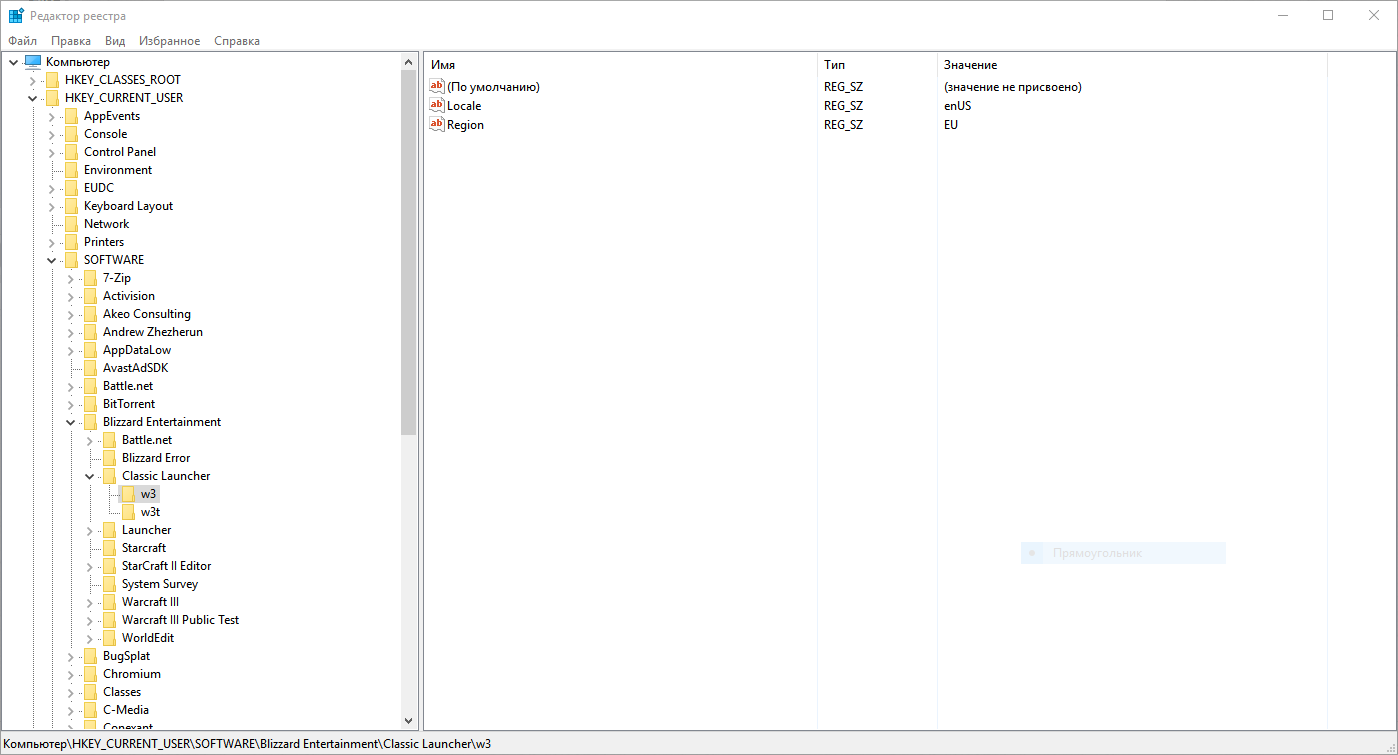Sort by the Тип column header
The height and width of the screenshot is (755, 1398).
pyautogui.click(x=877, y=65)
